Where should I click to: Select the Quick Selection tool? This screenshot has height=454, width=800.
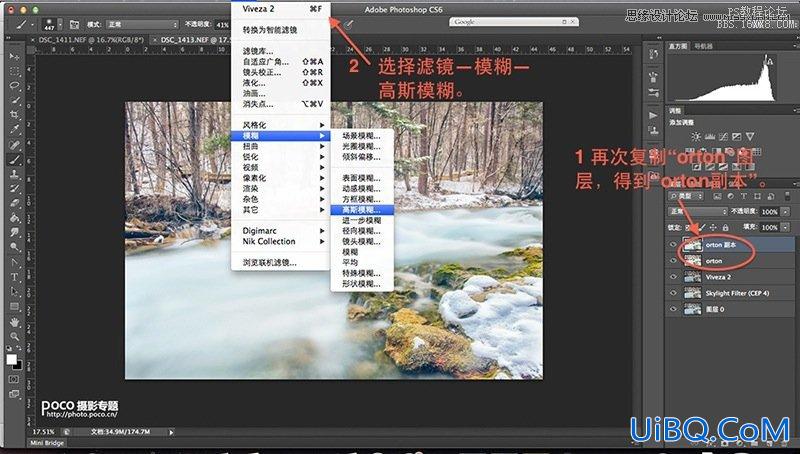point(14,100)
